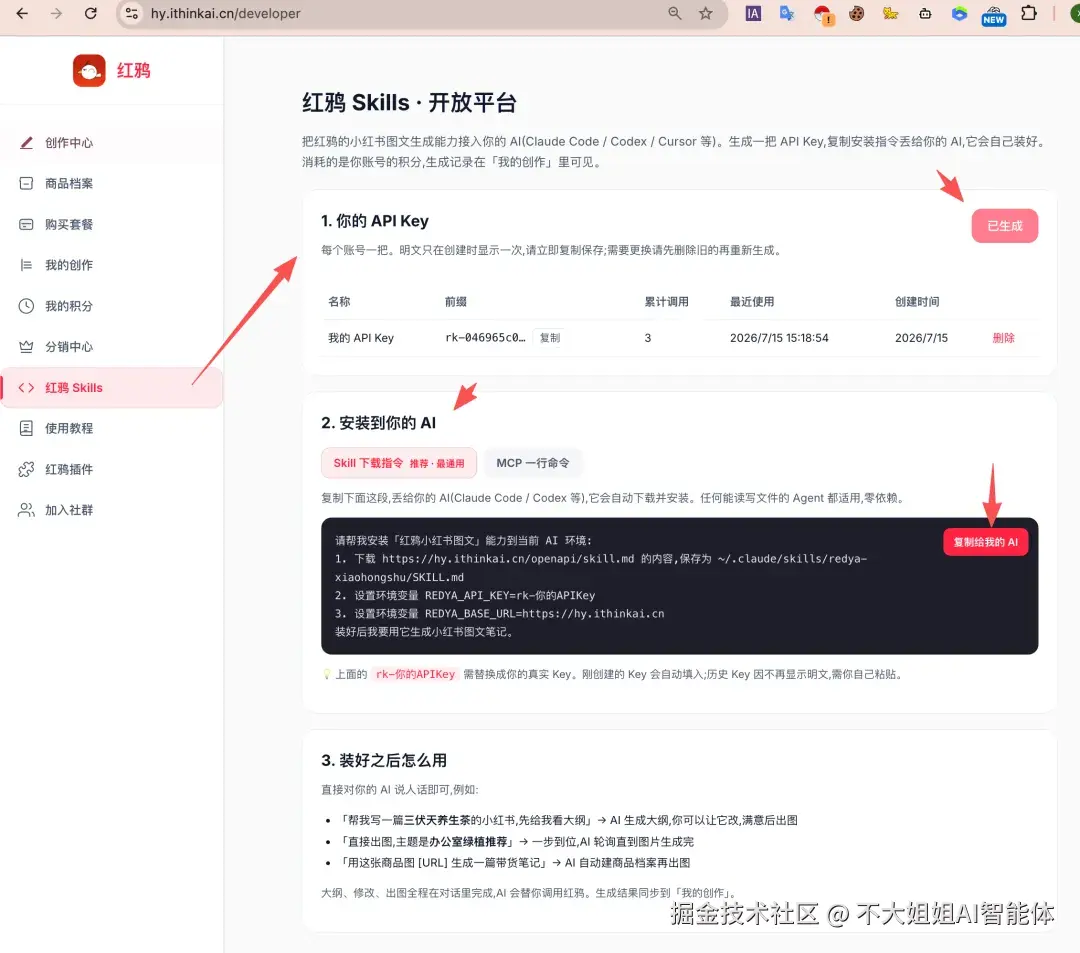Click the browser back arrow
The height and width of the screenshot is (953, 1080).
pos(22,13)
